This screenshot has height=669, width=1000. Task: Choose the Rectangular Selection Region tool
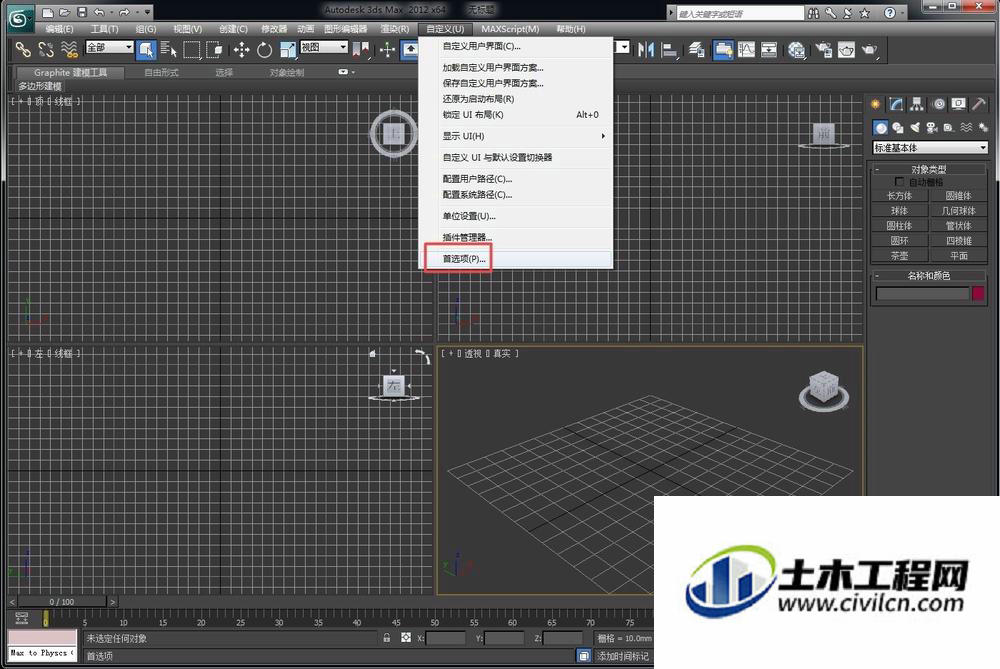[191, 50]
